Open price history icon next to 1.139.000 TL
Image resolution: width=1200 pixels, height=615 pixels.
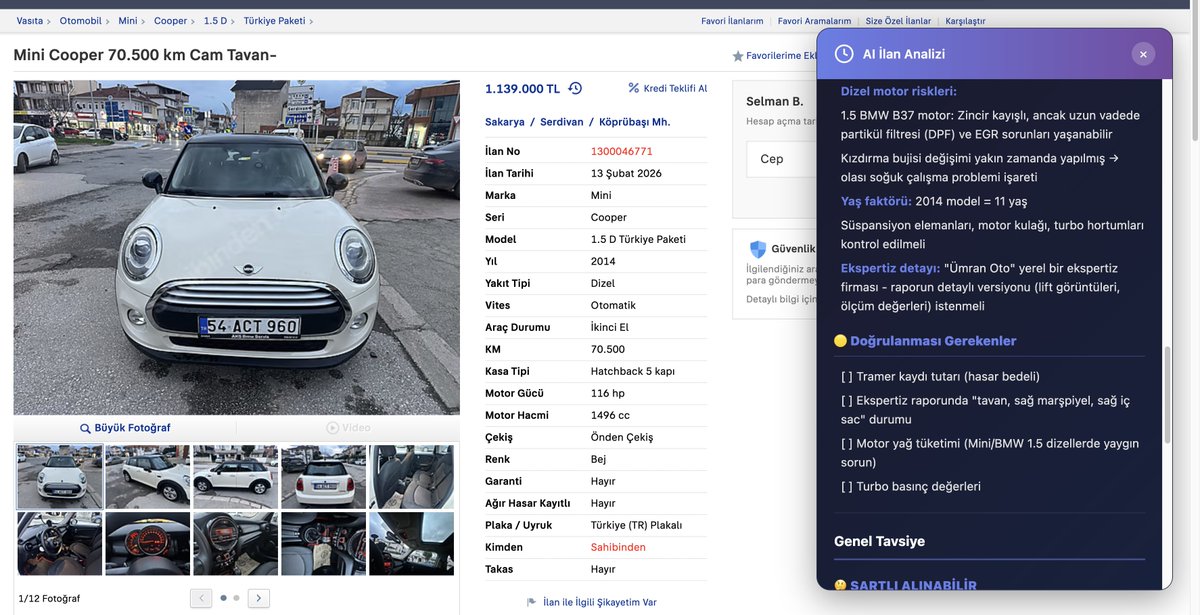click(x=575, y=88)
